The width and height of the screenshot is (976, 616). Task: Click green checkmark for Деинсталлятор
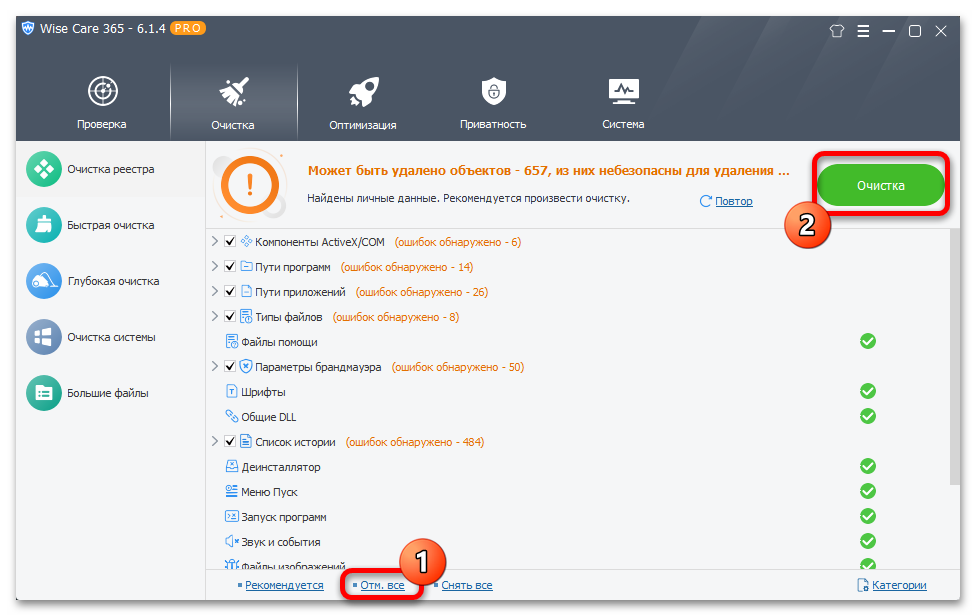pos(868,466)
